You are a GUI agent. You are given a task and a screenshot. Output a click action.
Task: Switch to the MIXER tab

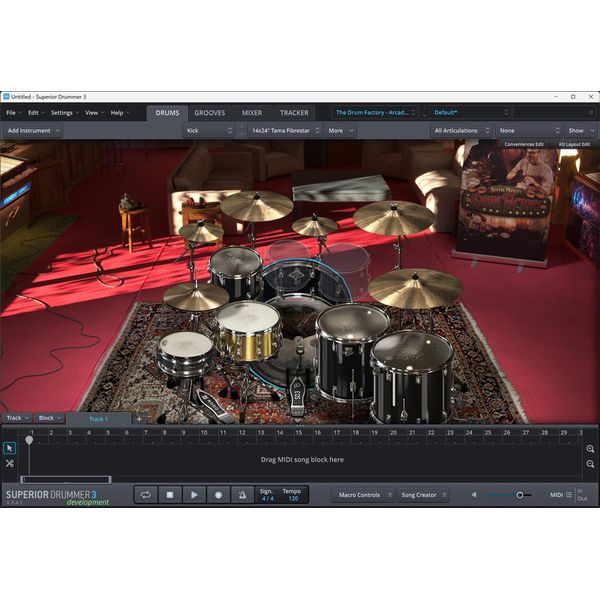[252, 112]
